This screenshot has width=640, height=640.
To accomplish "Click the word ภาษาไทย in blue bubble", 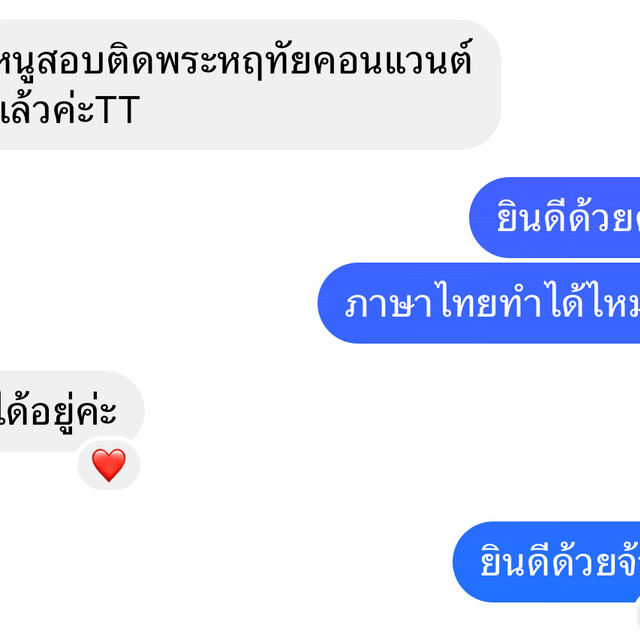I will [420, 303].
